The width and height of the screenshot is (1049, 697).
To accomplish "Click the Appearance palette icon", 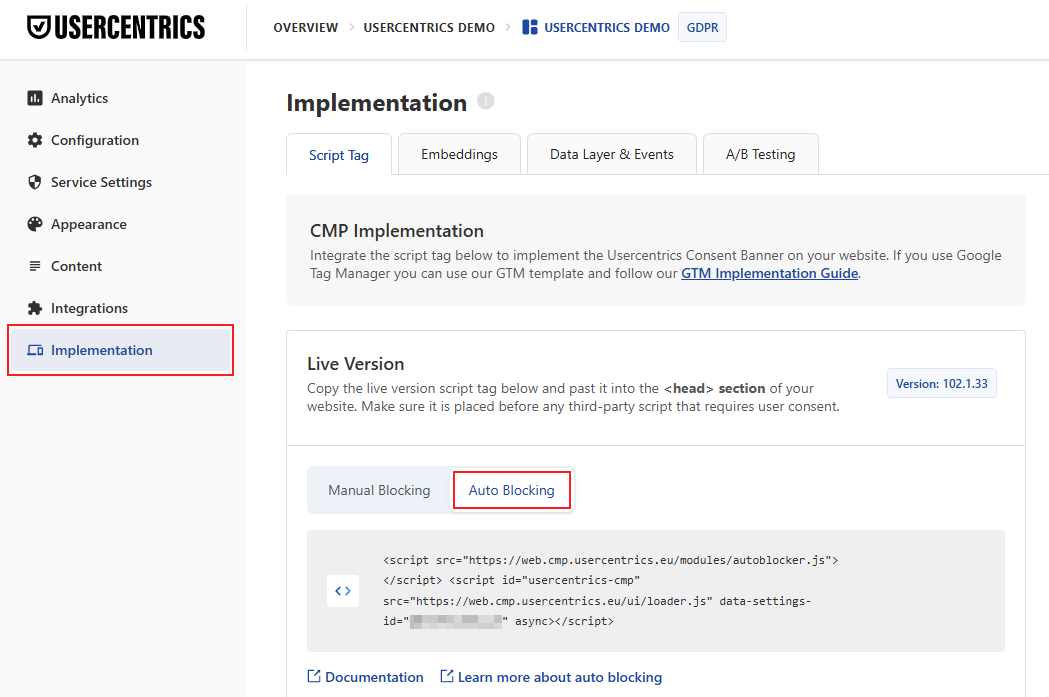I will pos(35,224).
